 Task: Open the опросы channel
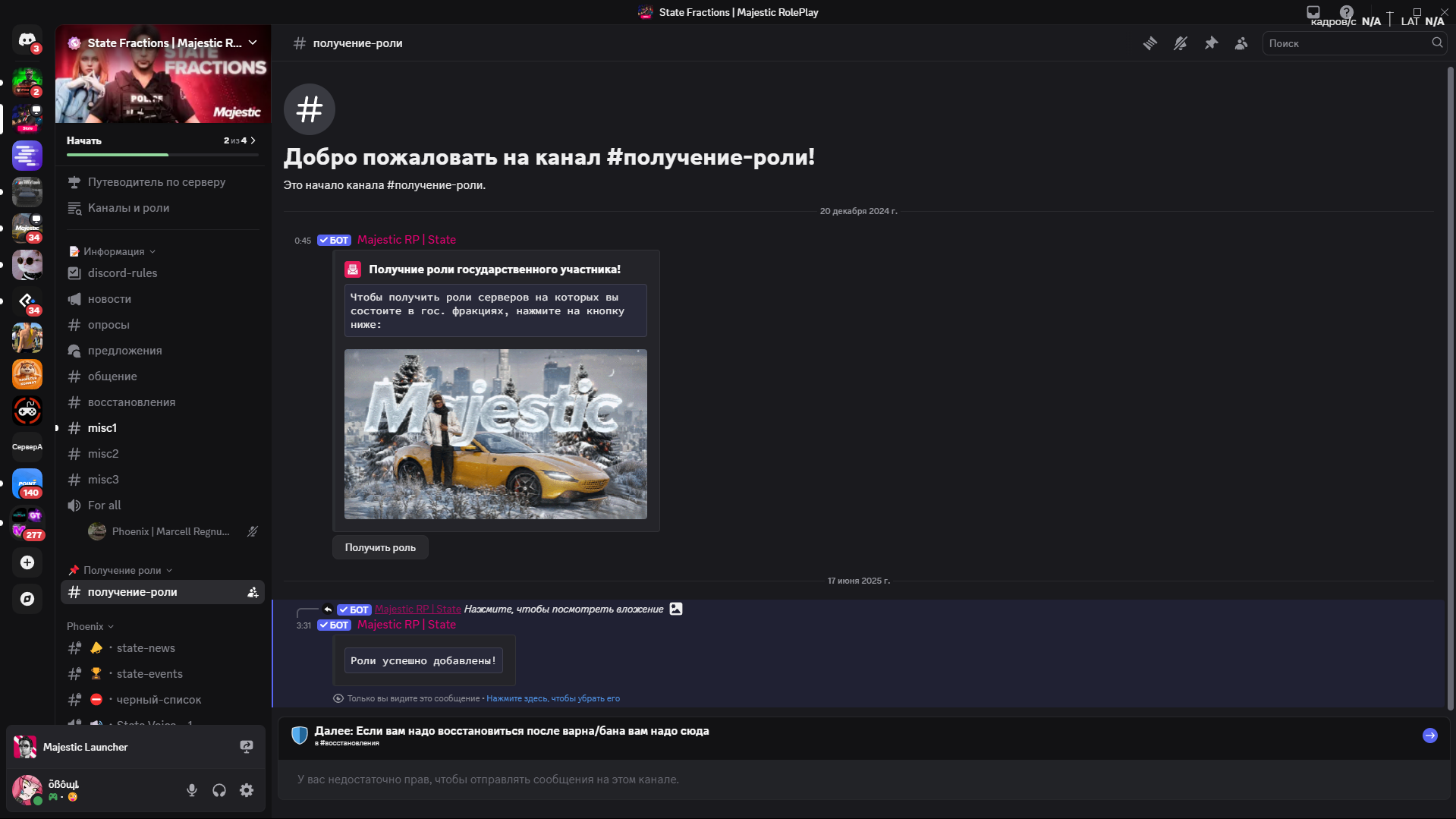pyautogui.click(x=162, y=325)
